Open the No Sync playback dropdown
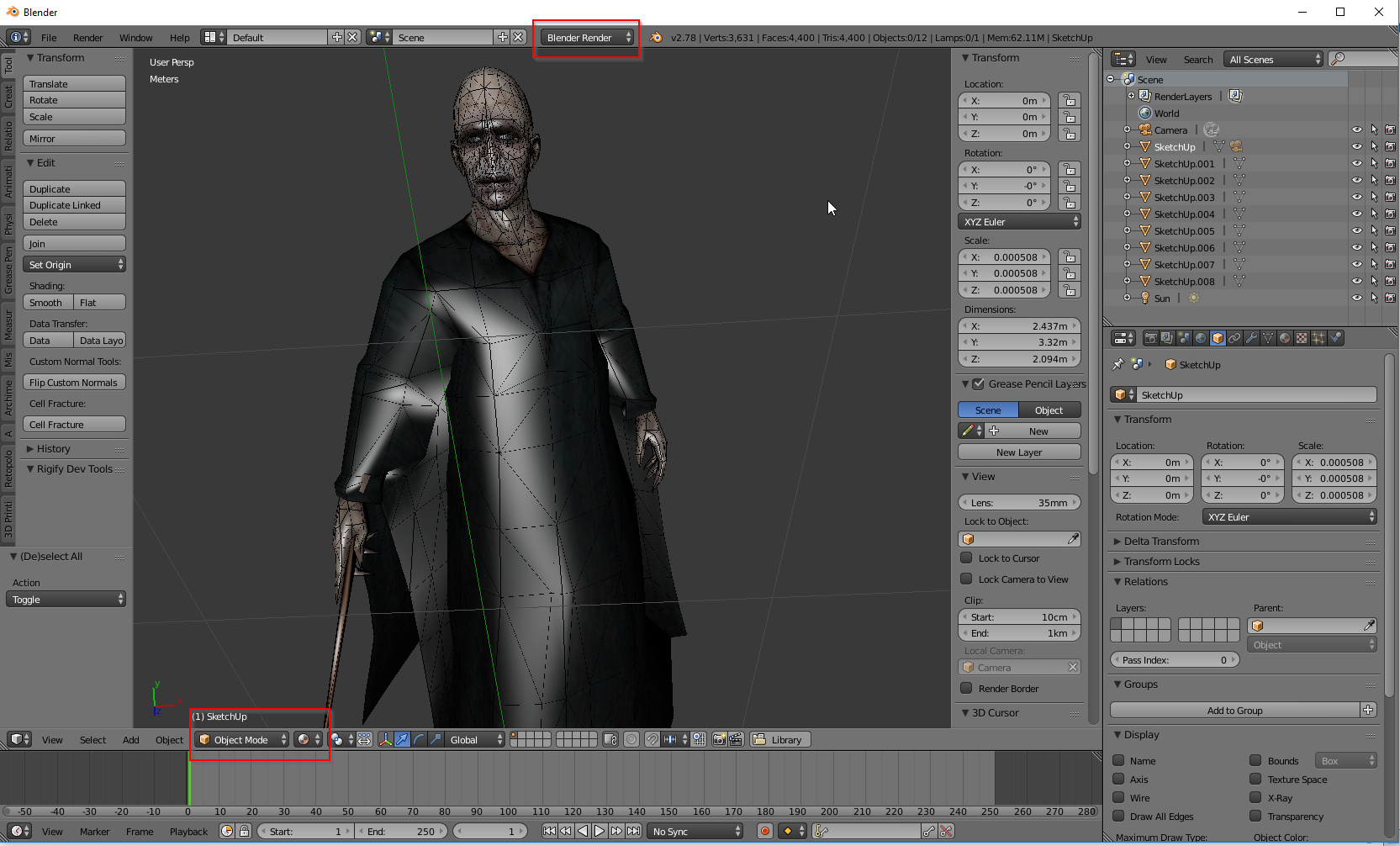 click(x=696, y=831)
